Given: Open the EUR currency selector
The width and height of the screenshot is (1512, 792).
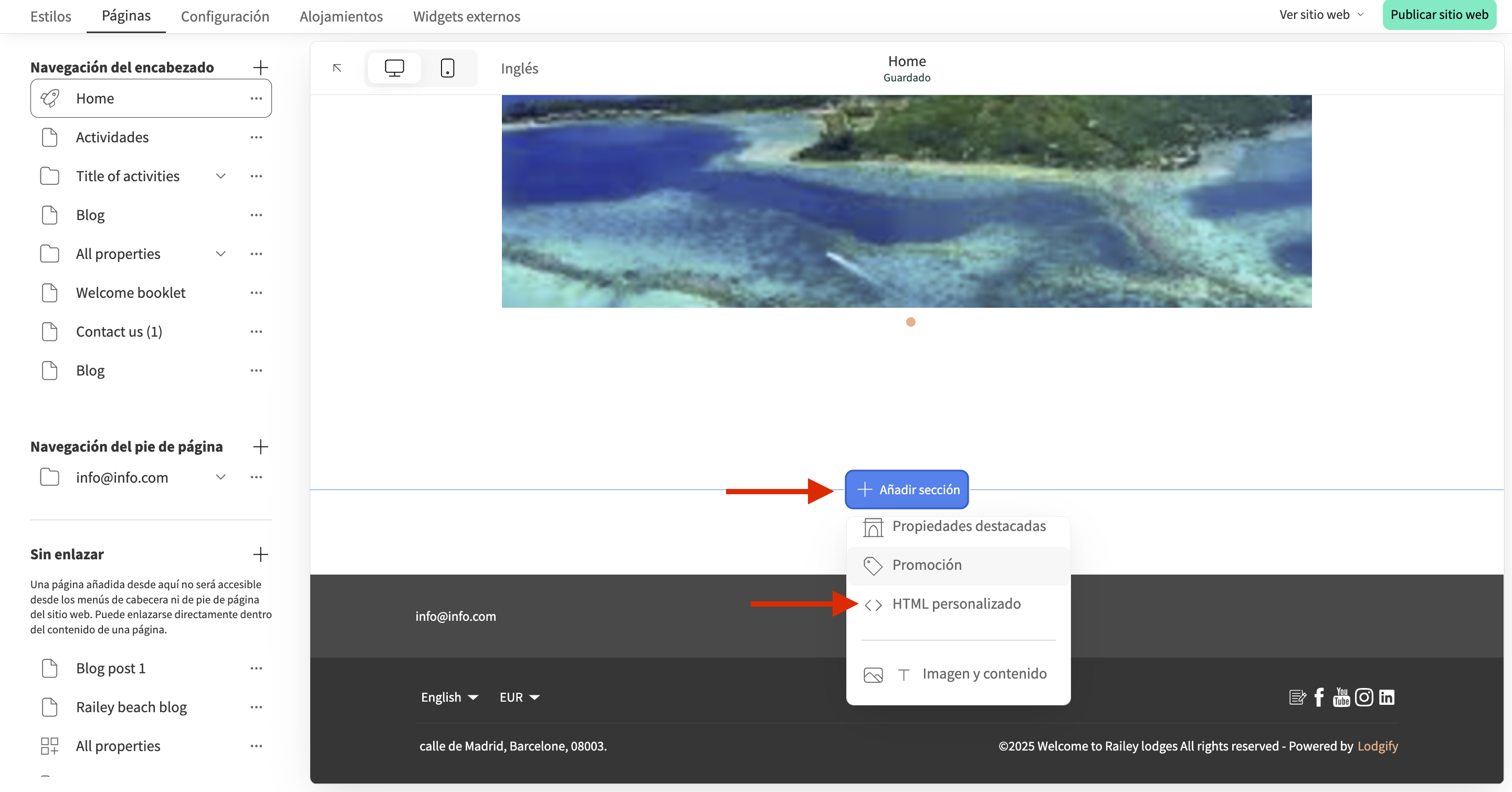Looking at the screenshot, I should [519, 697].
